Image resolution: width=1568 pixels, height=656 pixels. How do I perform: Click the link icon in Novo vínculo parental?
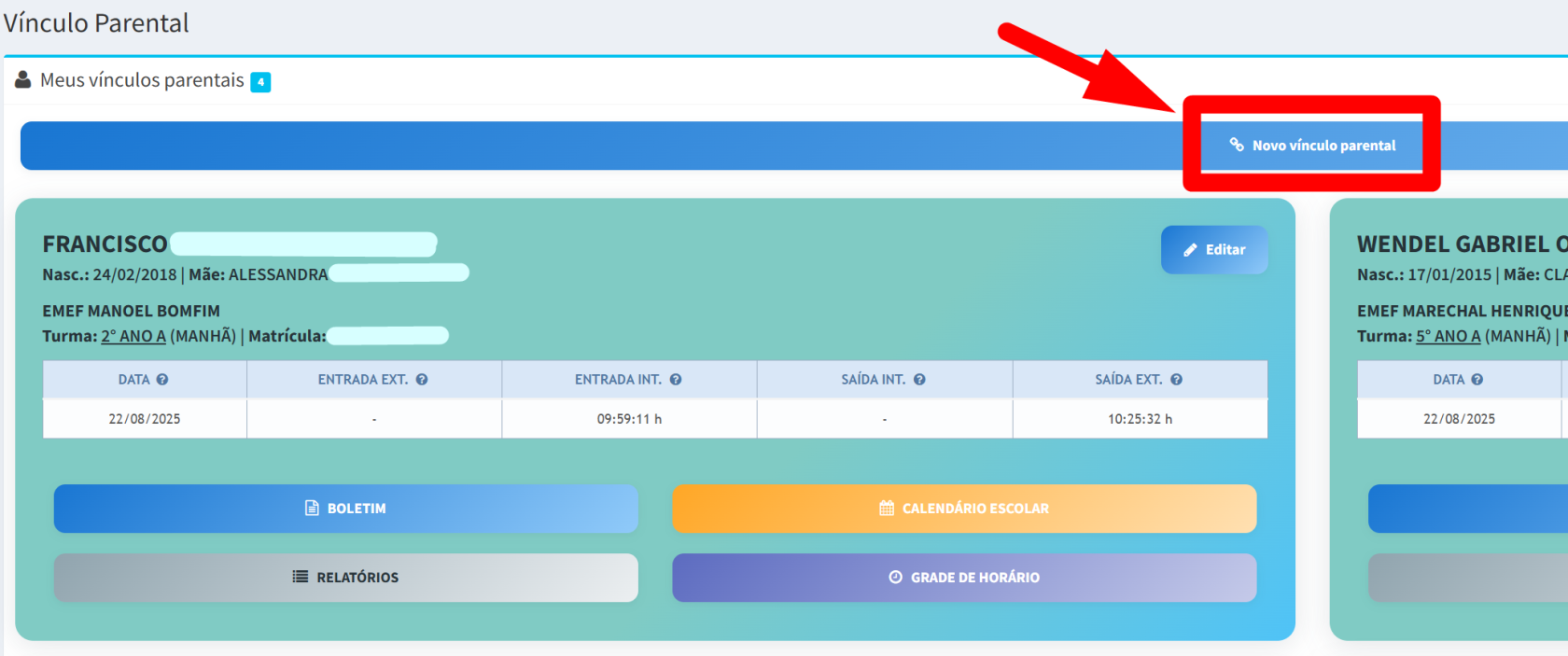1237,145
